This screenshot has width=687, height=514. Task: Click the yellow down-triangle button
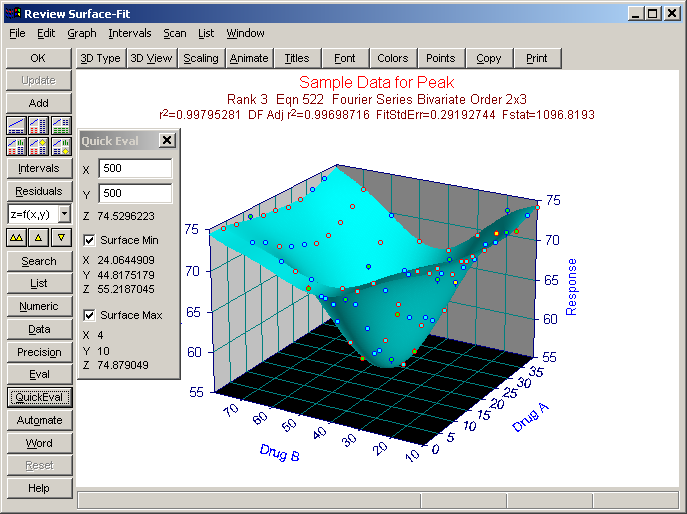[61, 238]
